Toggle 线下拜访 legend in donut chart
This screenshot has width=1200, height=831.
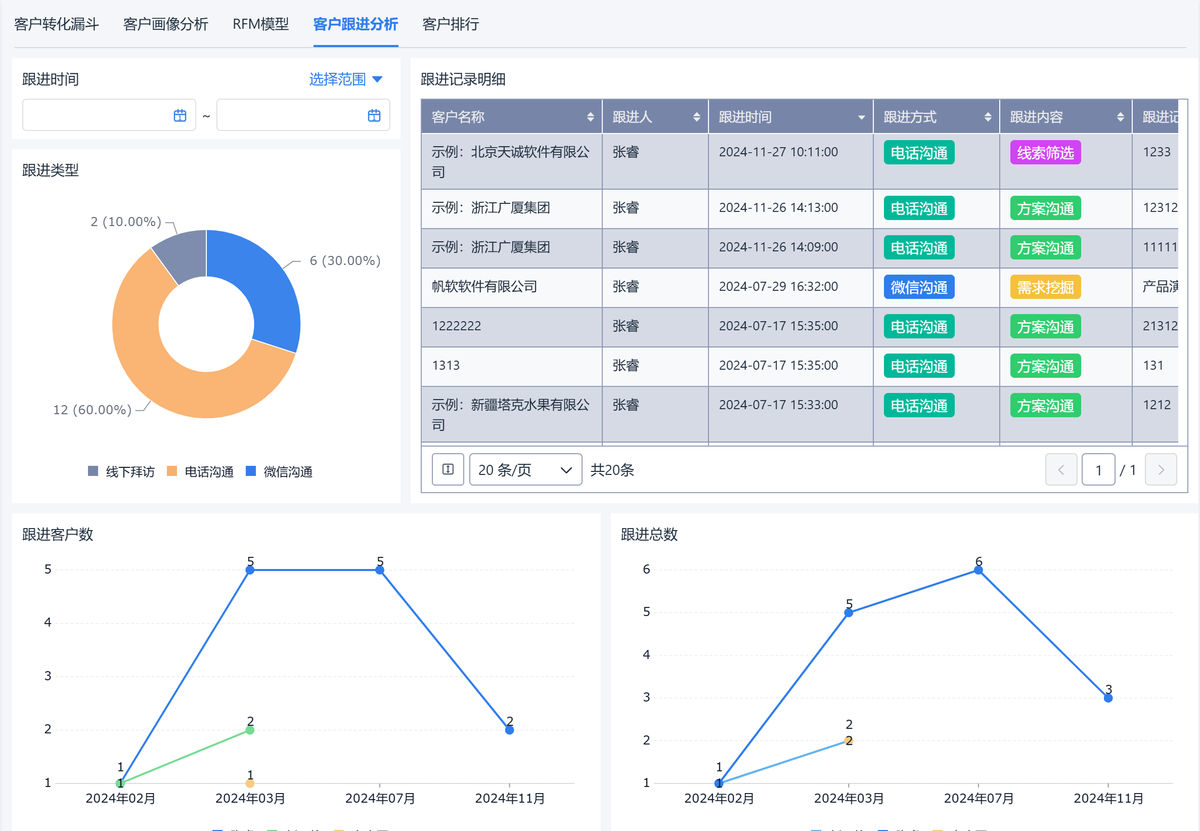(121, 472)
